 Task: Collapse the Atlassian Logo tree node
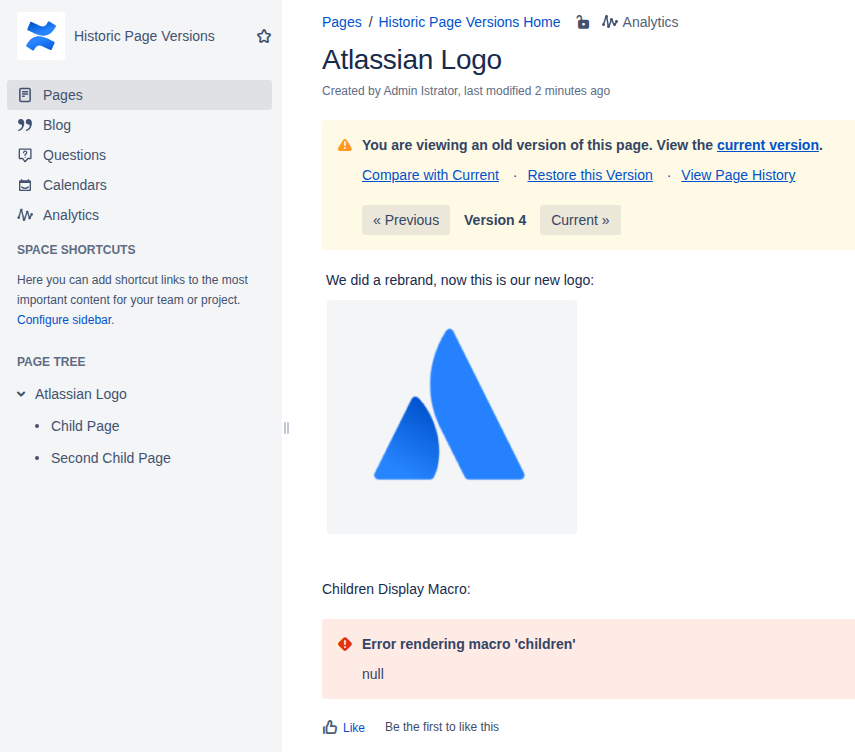point(21,394)
